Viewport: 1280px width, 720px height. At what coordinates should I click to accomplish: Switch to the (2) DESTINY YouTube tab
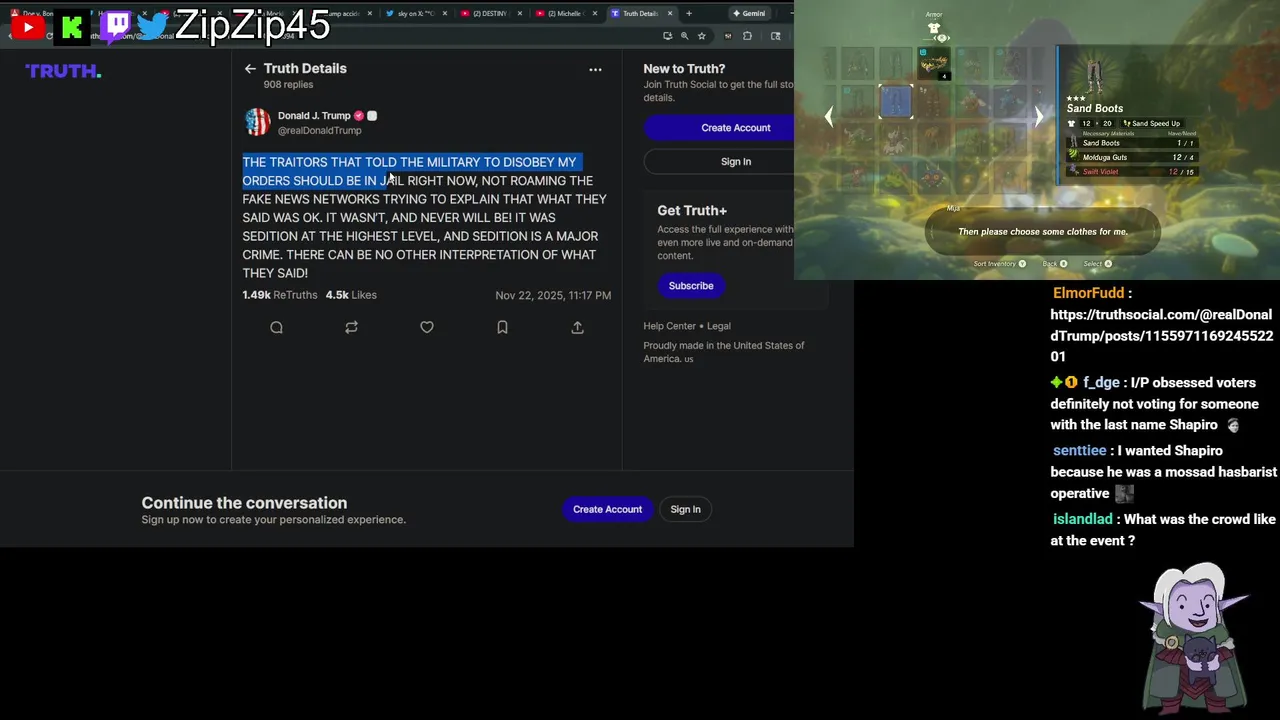[489, 13]
